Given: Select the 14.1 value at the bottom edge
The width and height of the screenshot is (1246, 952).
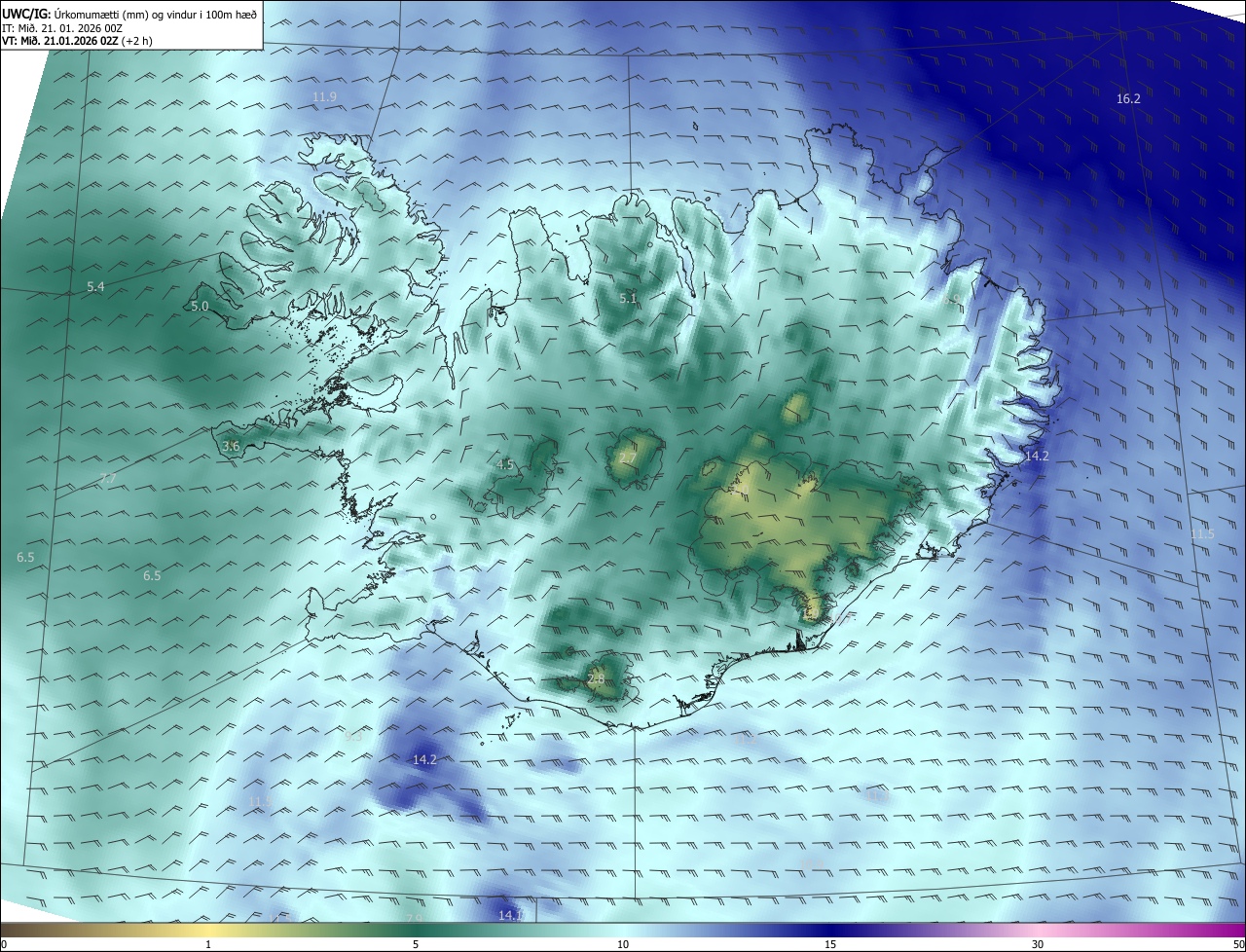Looking at the screenshot, I should pos(510,915).
